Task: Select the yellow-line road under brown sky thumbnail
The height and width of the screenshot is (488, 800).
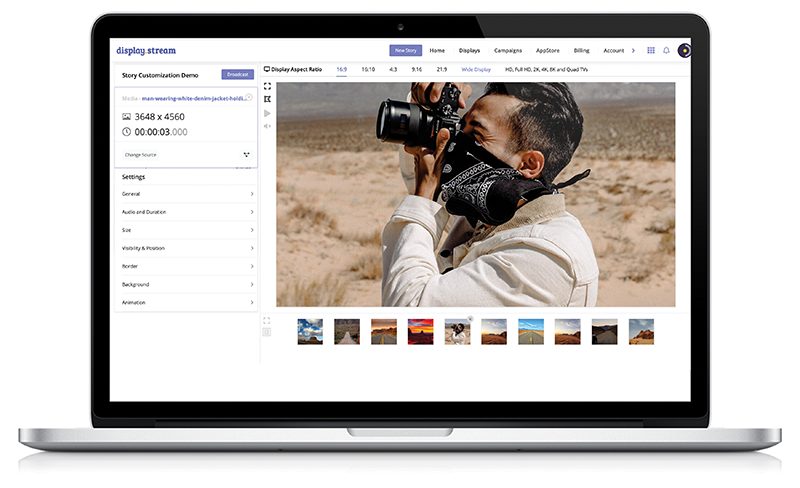Action: 384,332
